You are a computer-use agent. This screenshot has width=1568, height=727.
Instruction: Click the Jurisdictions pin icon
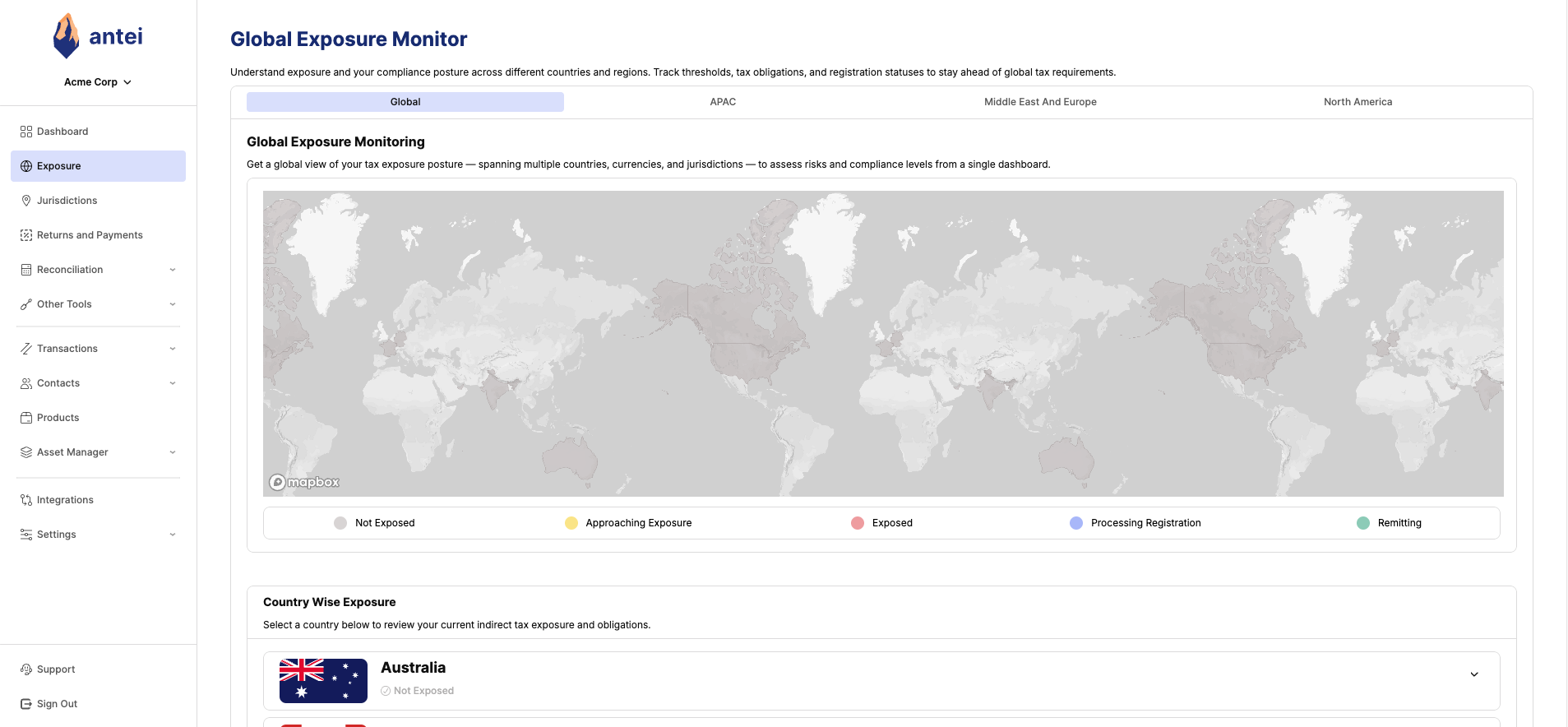point(26,201)
